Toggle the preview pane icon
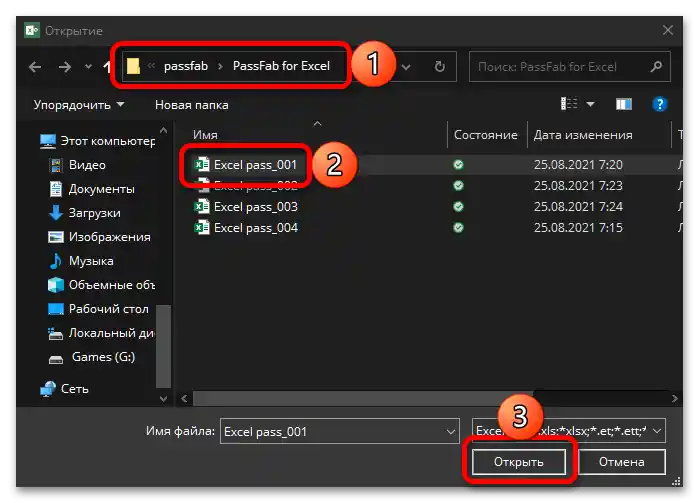699x503 pixels. coord(624,104)
